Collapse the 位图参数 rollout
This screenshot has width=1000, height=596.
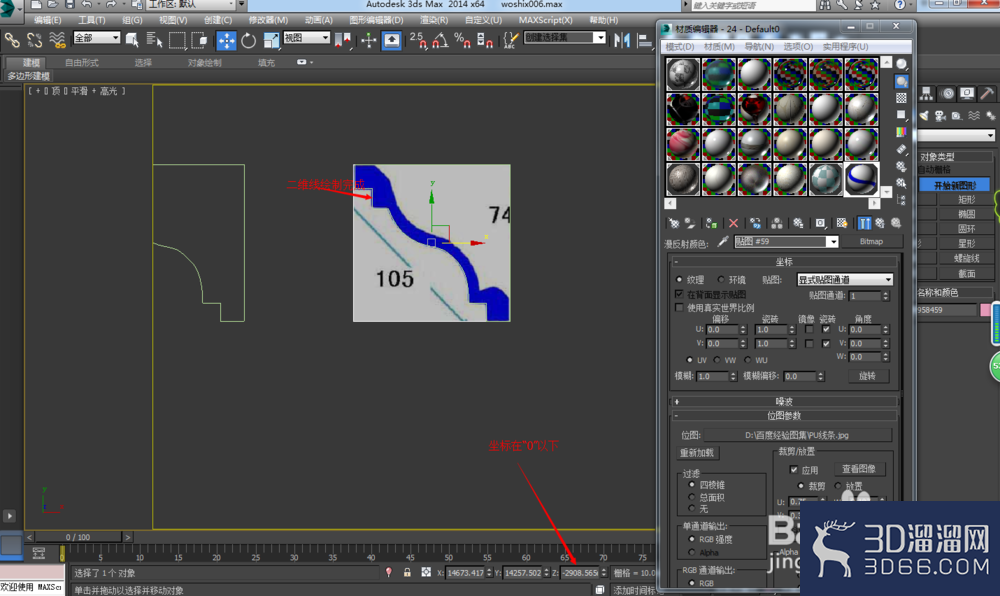coord(784,416)
